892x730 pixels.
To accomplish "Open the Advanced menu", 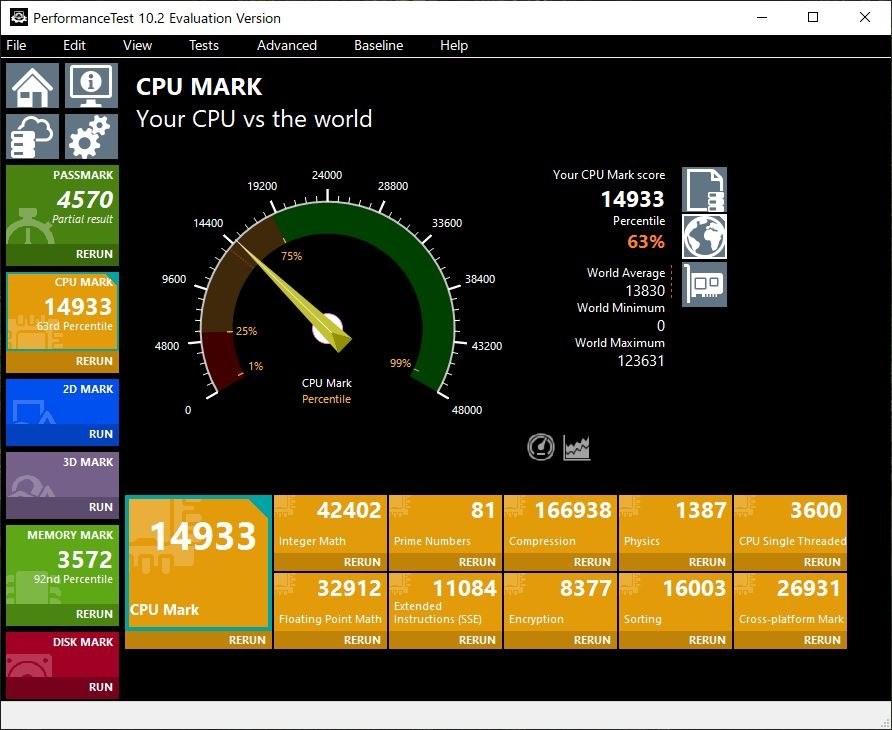I will 287,46.
